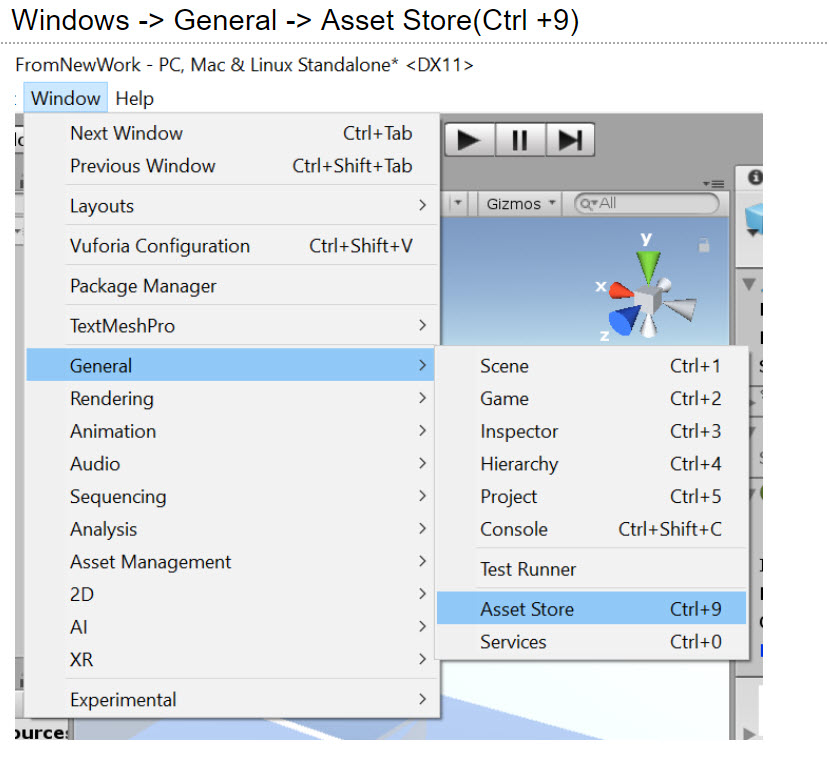Click the blue Z axis cone
Screen dimensions: 828x761
point(626,320)
